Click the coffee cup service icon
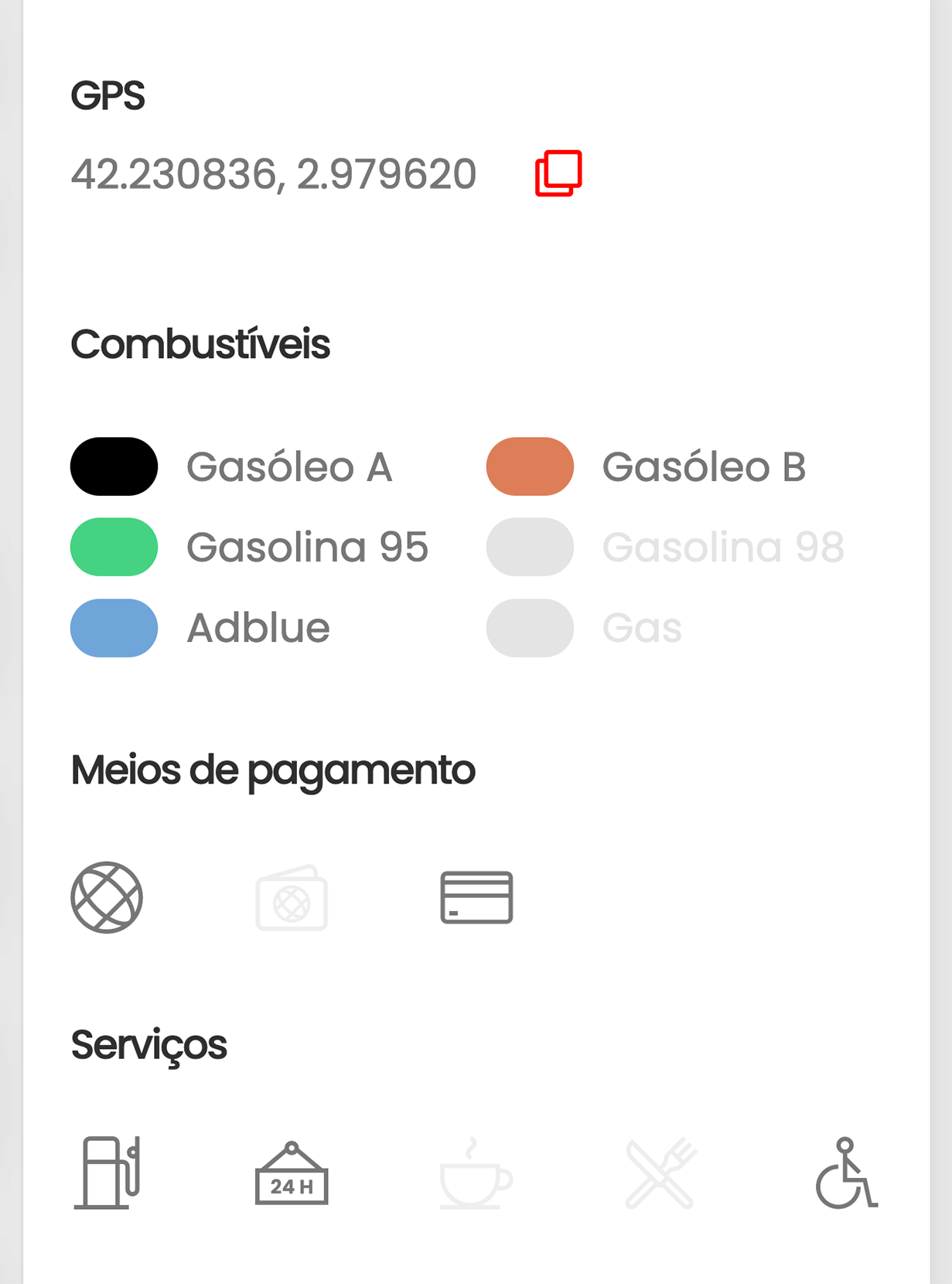This screenshot has height=1284, width=952. pos(475,1174)
